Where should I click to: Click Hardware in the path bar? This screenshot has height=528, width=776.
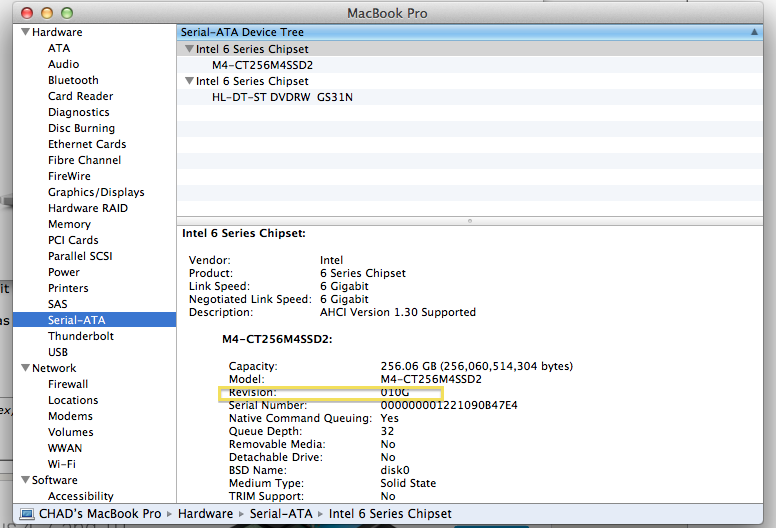point(205,514)
